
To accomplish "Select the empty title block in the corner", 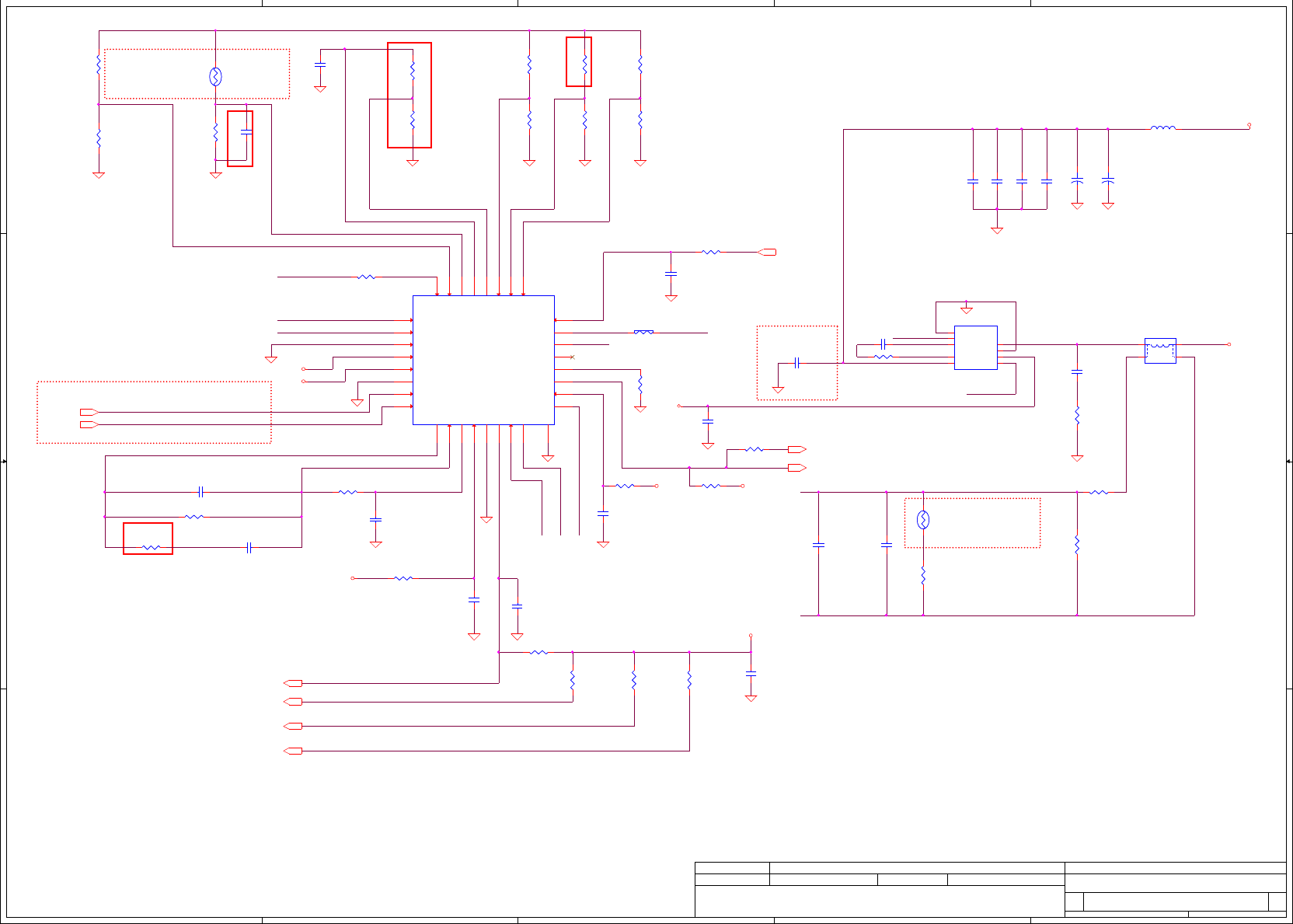I will tap(990, 890).
